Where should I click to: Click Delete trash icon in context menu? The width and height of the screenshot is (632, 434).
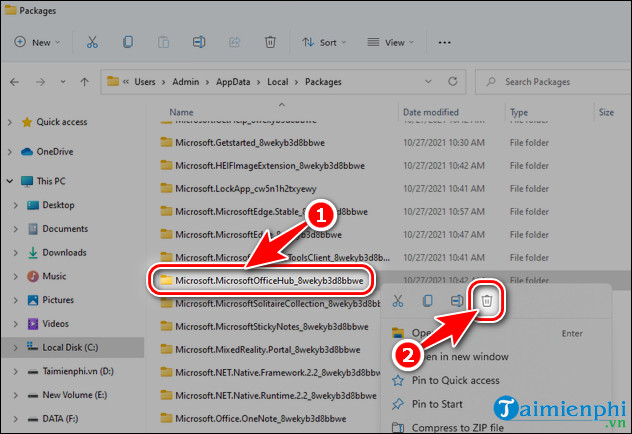click(487, 301)
